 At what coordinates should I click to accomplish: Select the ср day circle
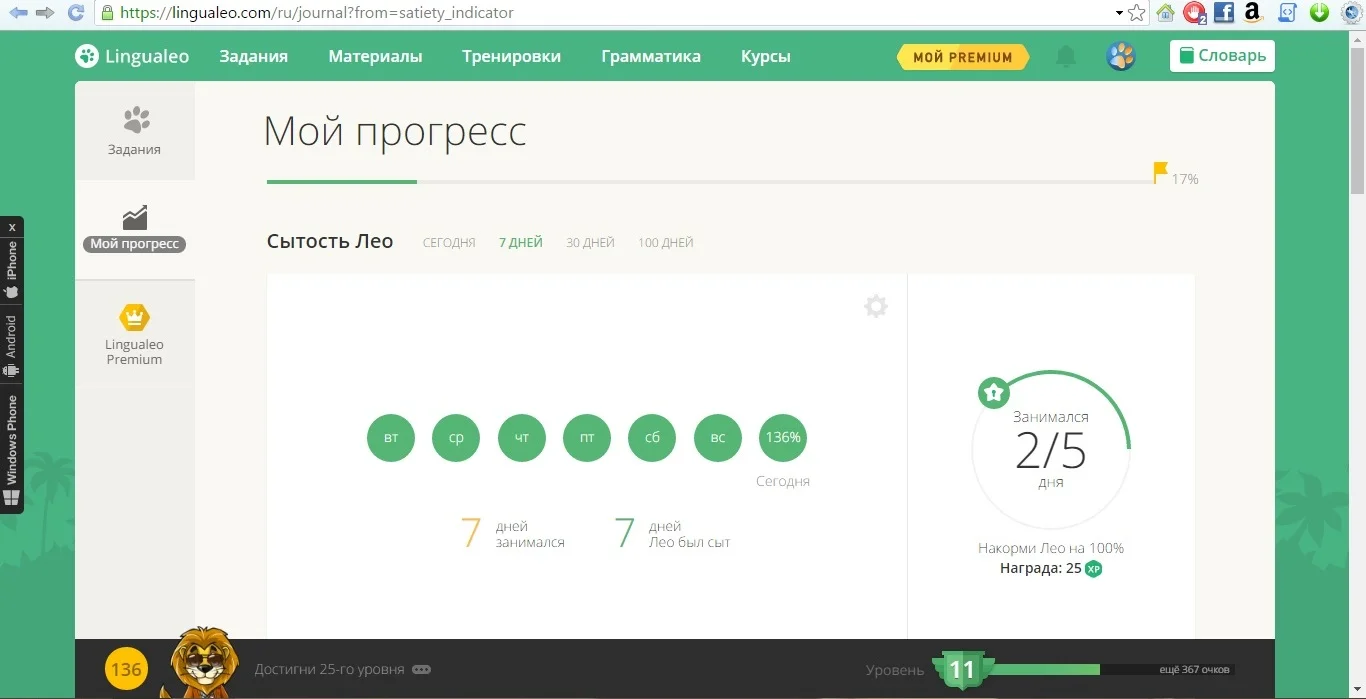tap(456, 438)
